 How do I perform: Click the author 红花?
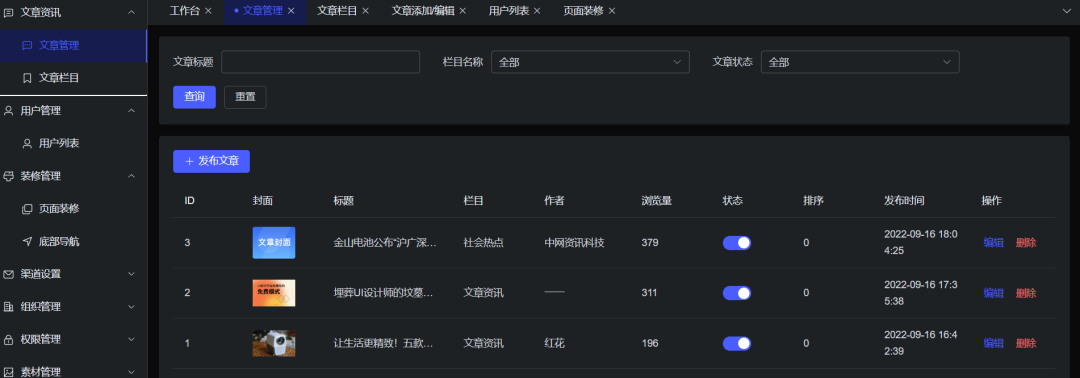(554, 344)
